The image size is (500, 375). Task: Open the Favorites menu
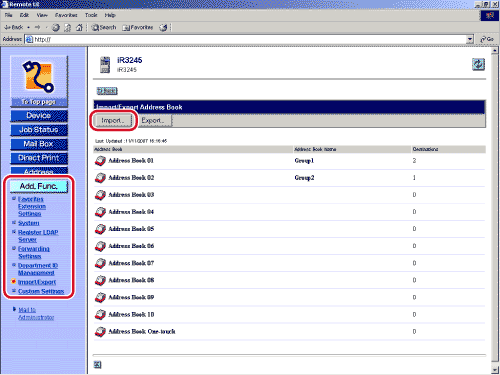pos(66,15)
